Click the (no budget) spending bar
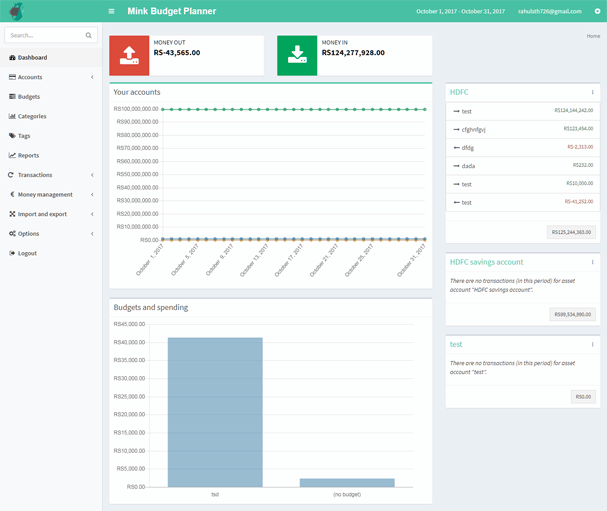Image resolution: width=607 pixels, height=511 pixels. (347, 483)
